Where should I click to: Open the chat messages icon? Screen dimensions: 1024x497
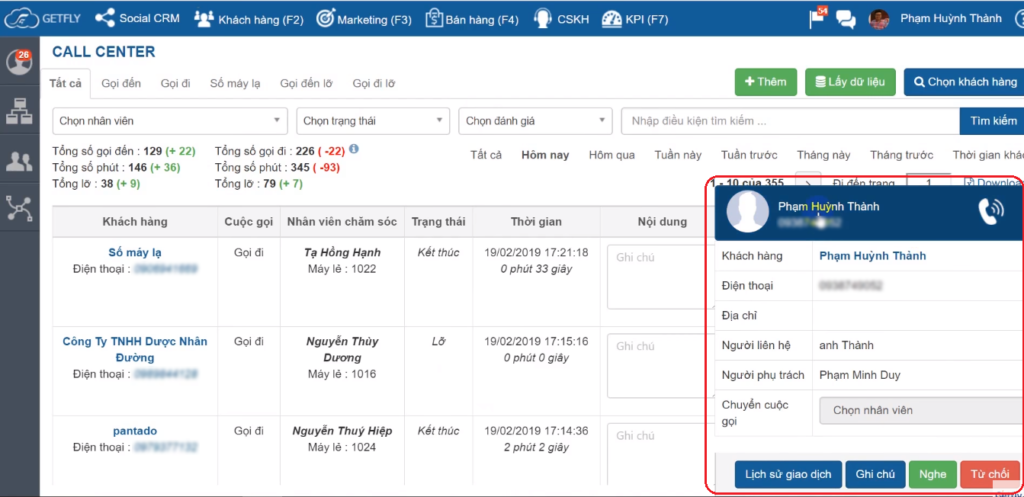[845, 19]
